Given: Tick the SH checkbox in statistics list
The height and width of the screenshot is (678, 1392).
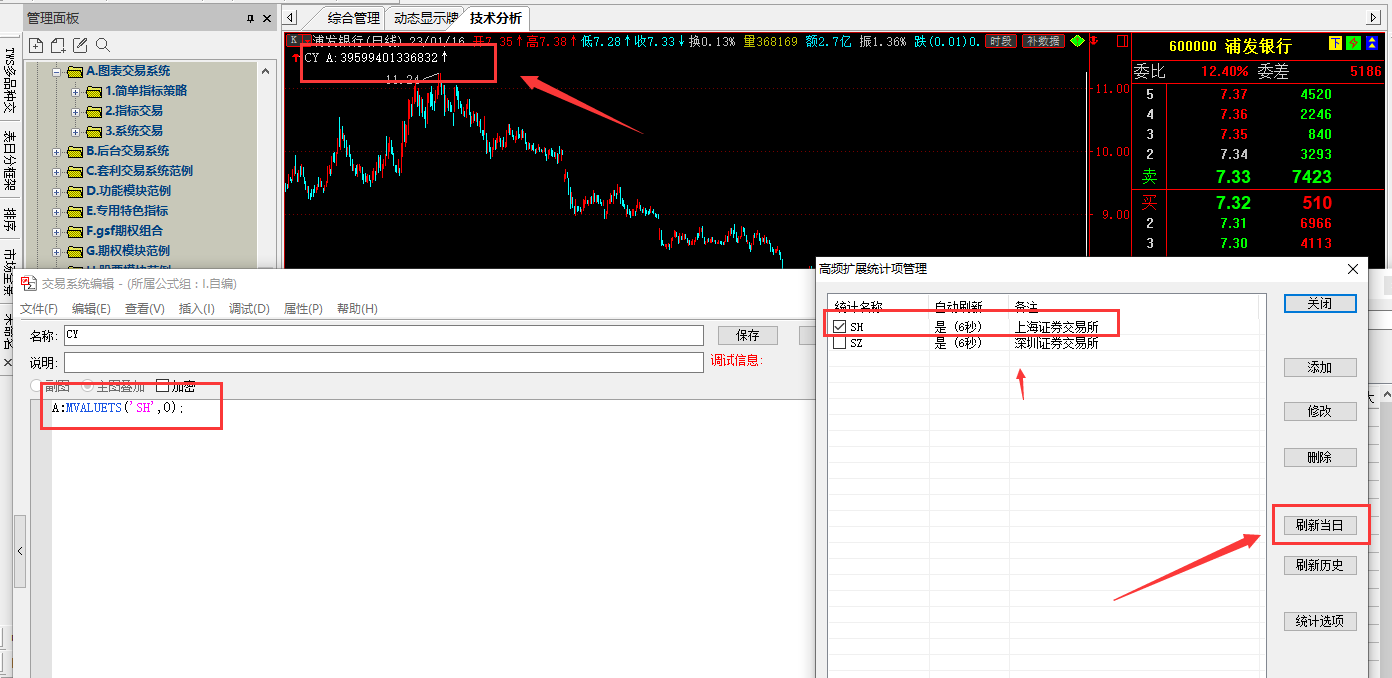Looking at the screenshot, I should [840, 326].
